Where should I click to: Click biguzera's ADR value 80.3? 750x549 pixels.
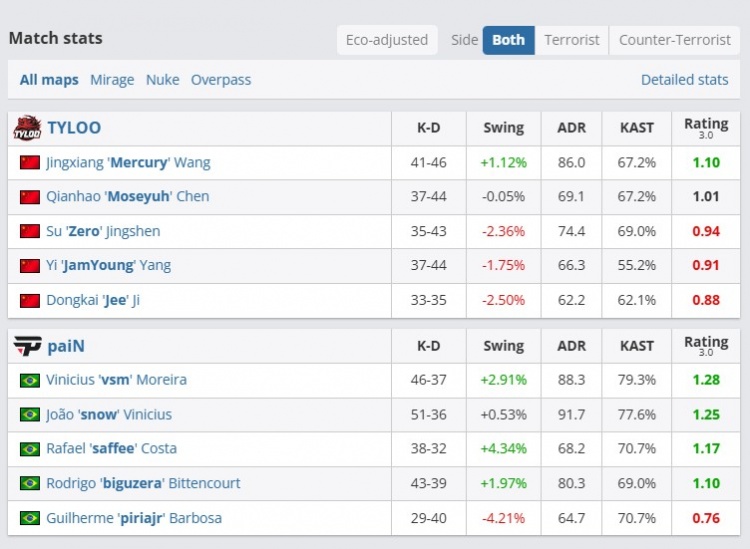(x=572, y=483)
